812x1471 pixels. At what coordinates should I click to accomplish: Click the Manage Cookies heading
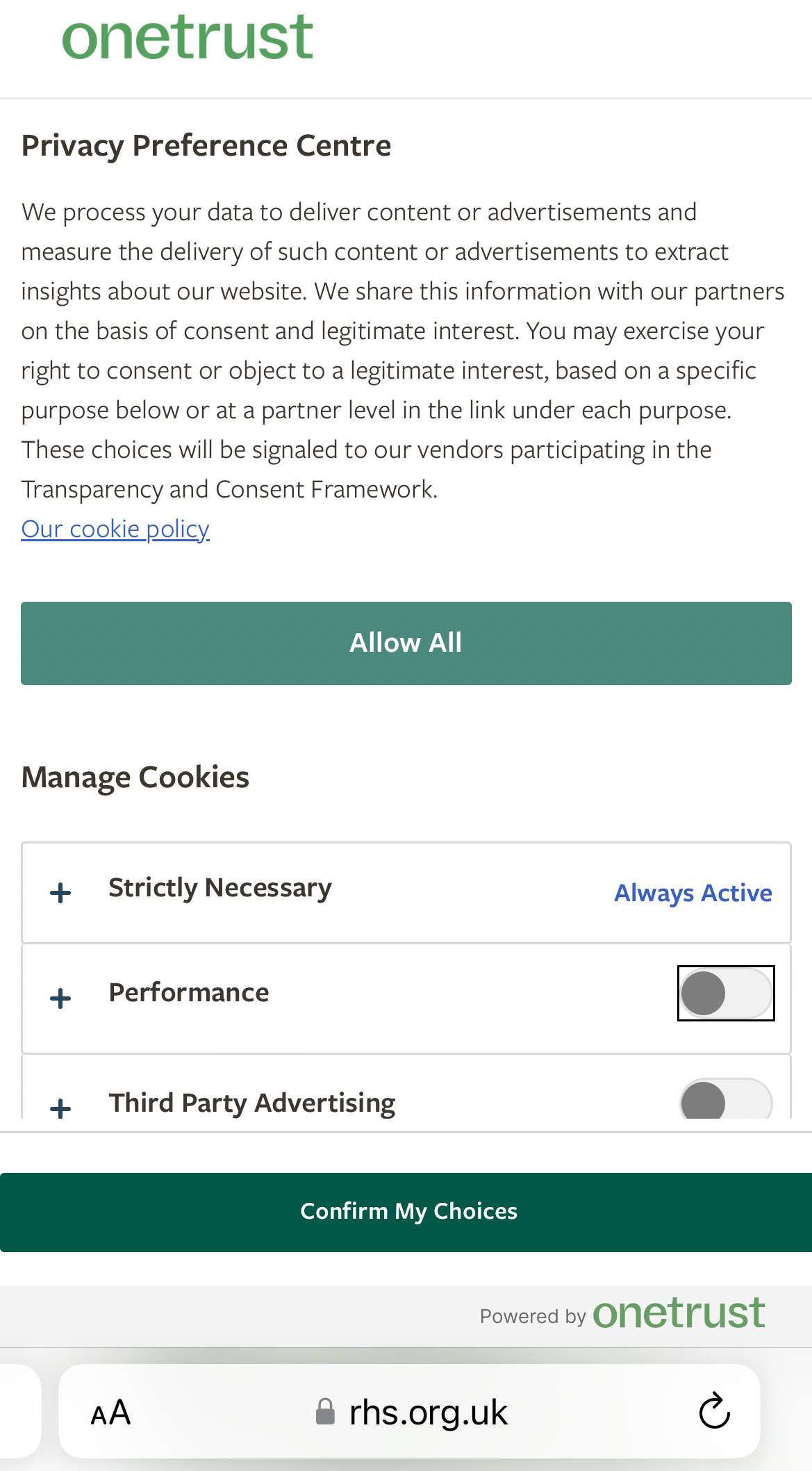click(x=135, y=778)
